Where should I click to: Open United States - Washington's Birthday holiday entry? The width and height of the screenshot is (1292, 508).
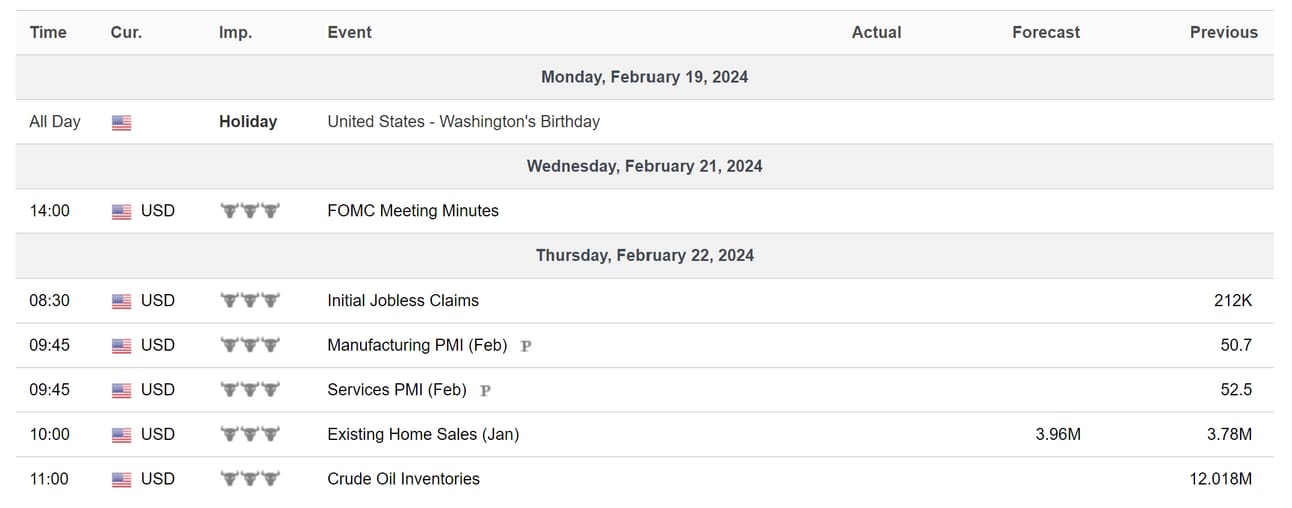(x=464, y=122)
